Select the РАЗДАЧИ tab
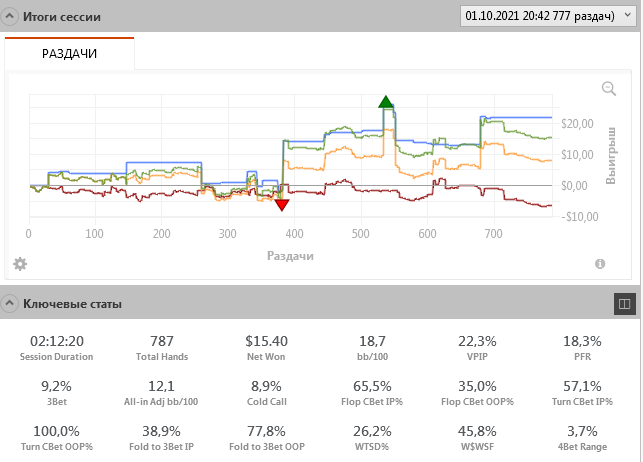The image size is (643, 462). [x=69, y=53]
